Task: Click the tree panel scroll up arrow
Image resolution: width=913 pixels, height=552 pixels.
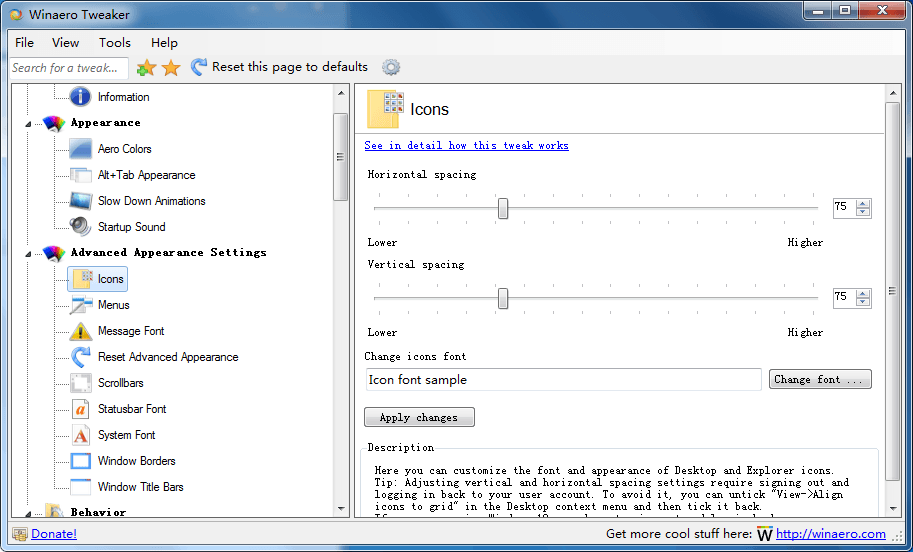Action: click(341, 93)
